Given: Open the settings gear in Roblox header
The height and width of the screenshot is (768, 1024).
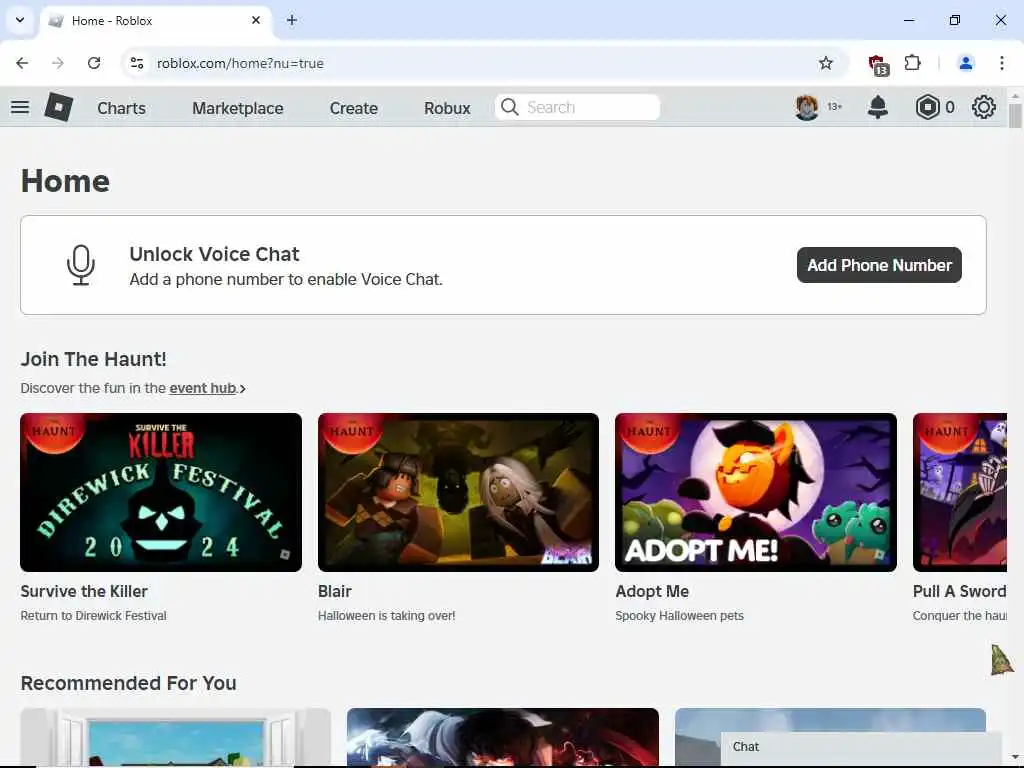Looking at the screenshot, I should (984, 107).
